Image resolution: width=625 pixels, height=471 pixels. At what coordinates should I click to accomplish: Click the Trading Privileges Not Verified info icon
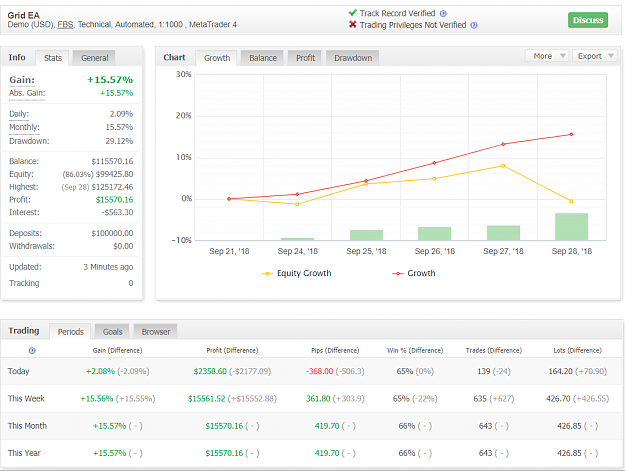click(474, 25)
